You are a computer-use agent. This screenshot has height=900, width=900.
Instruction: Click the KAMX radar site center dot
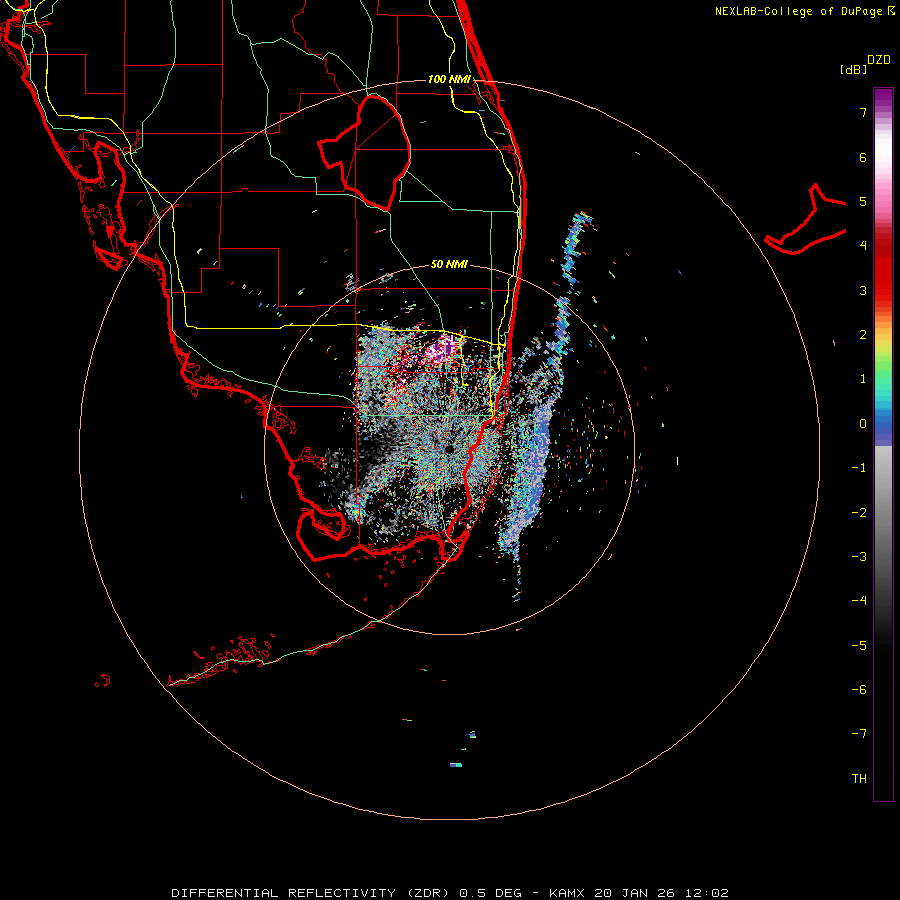click(x=449, y=449)
